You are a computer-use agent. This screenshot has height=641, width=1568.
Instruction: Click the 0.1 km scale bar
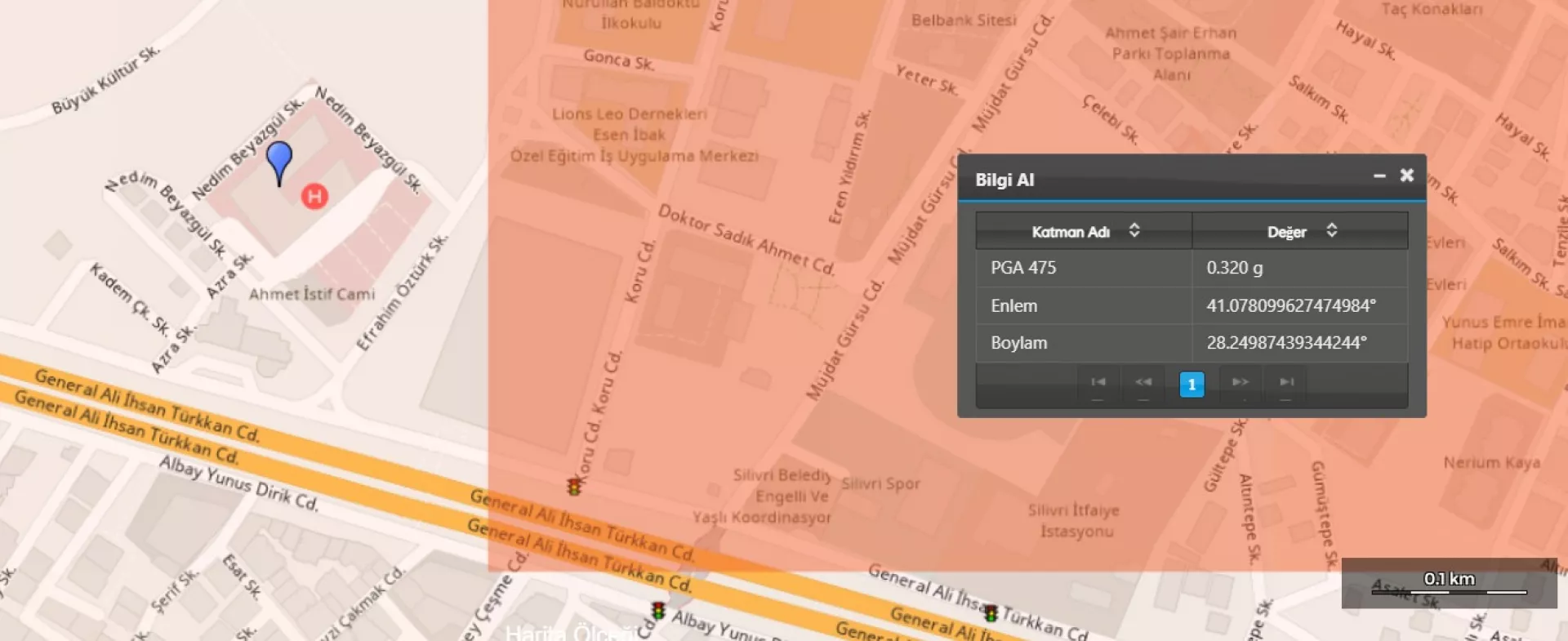point(1450,584)
